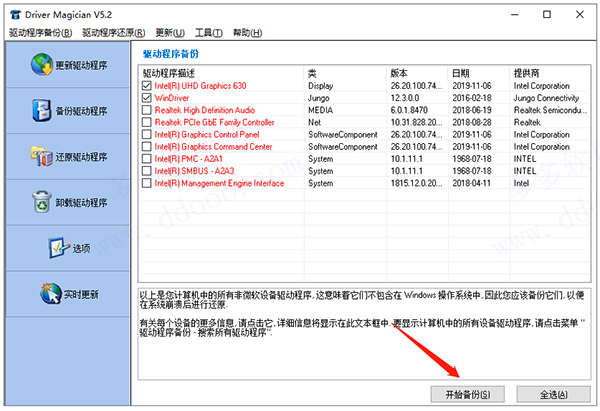Minimize the Driver Magician window

tap(515, 15)
